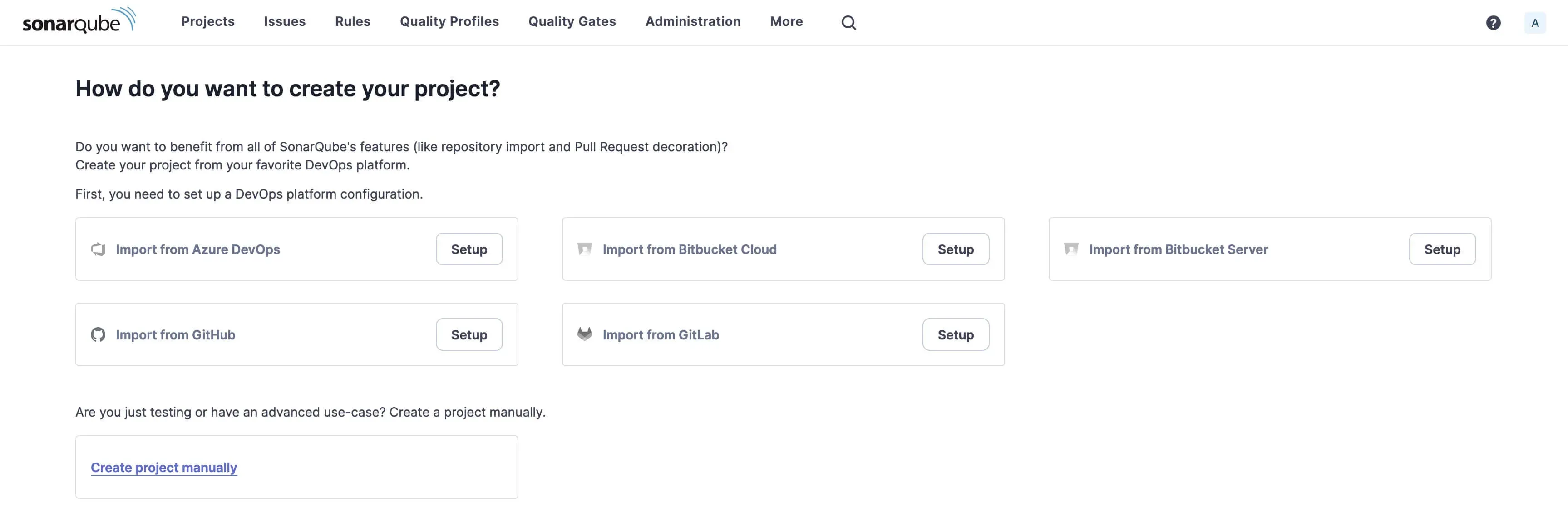Click the page heading about creating your project
Screen dimensions: 1568x518
click(x=287, y=89)
